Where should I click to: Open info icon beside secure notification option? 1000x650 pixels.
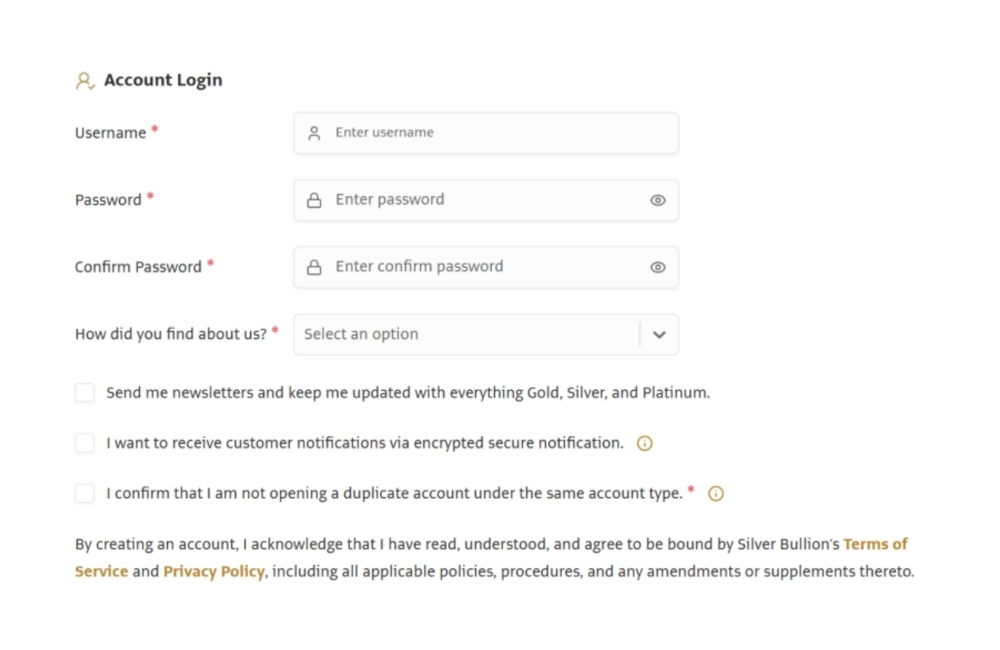[645, 443]
